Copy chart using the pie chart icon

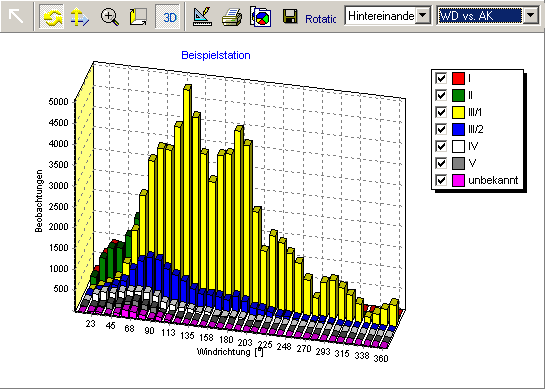(x=261, y=16)
